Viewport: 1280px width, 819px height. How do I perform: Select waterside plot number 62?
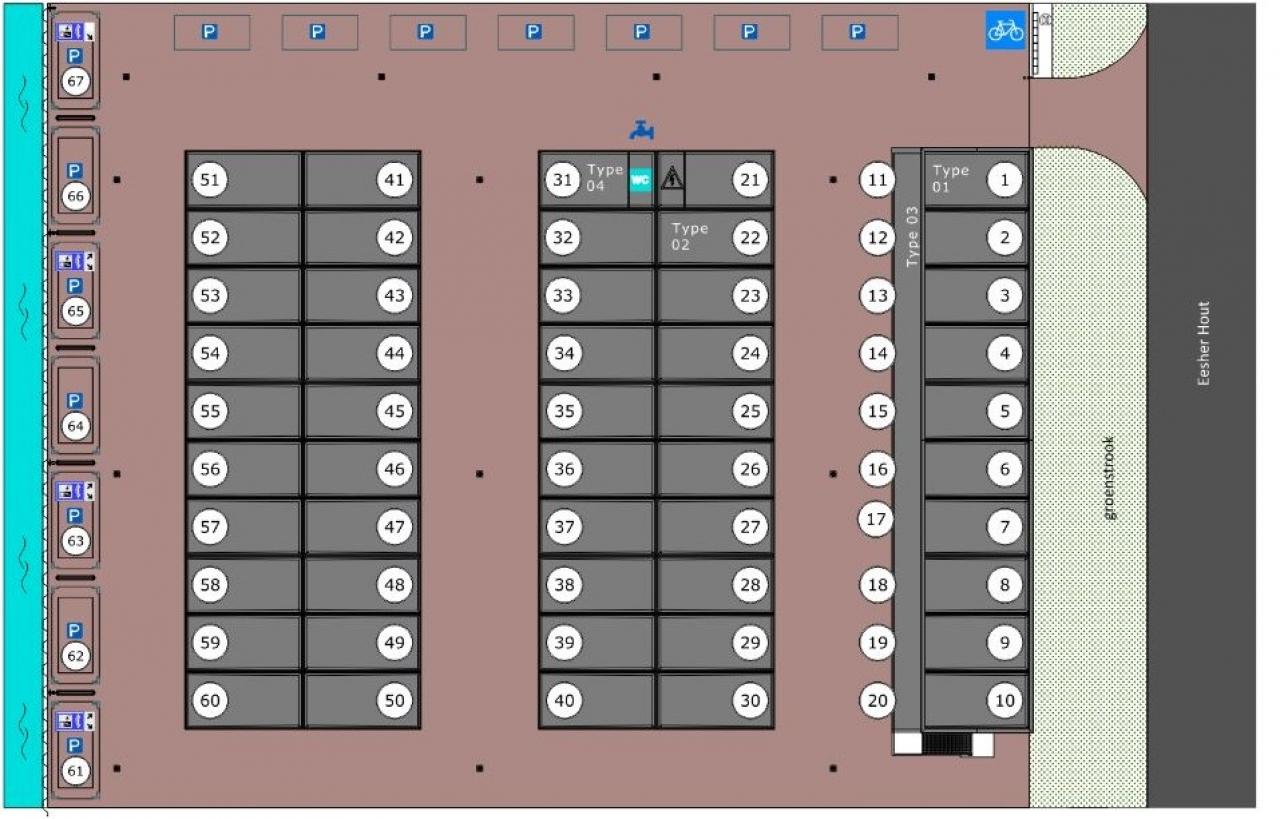pyautogui.click(x=75, y=656)
